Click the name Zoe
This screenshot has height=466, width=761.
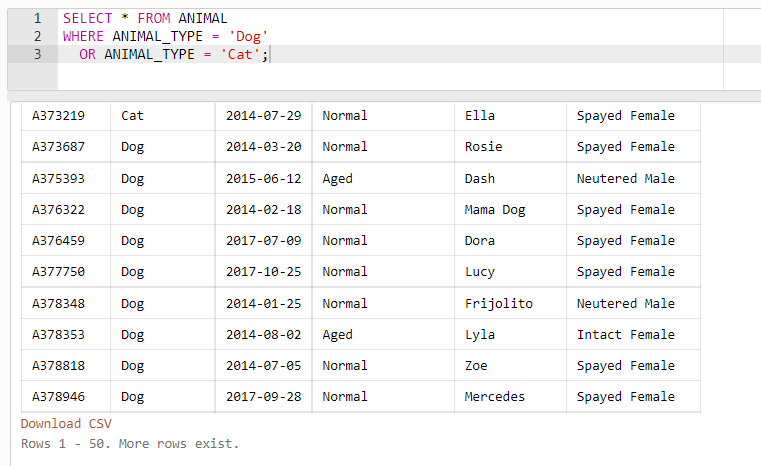[476, 366]
